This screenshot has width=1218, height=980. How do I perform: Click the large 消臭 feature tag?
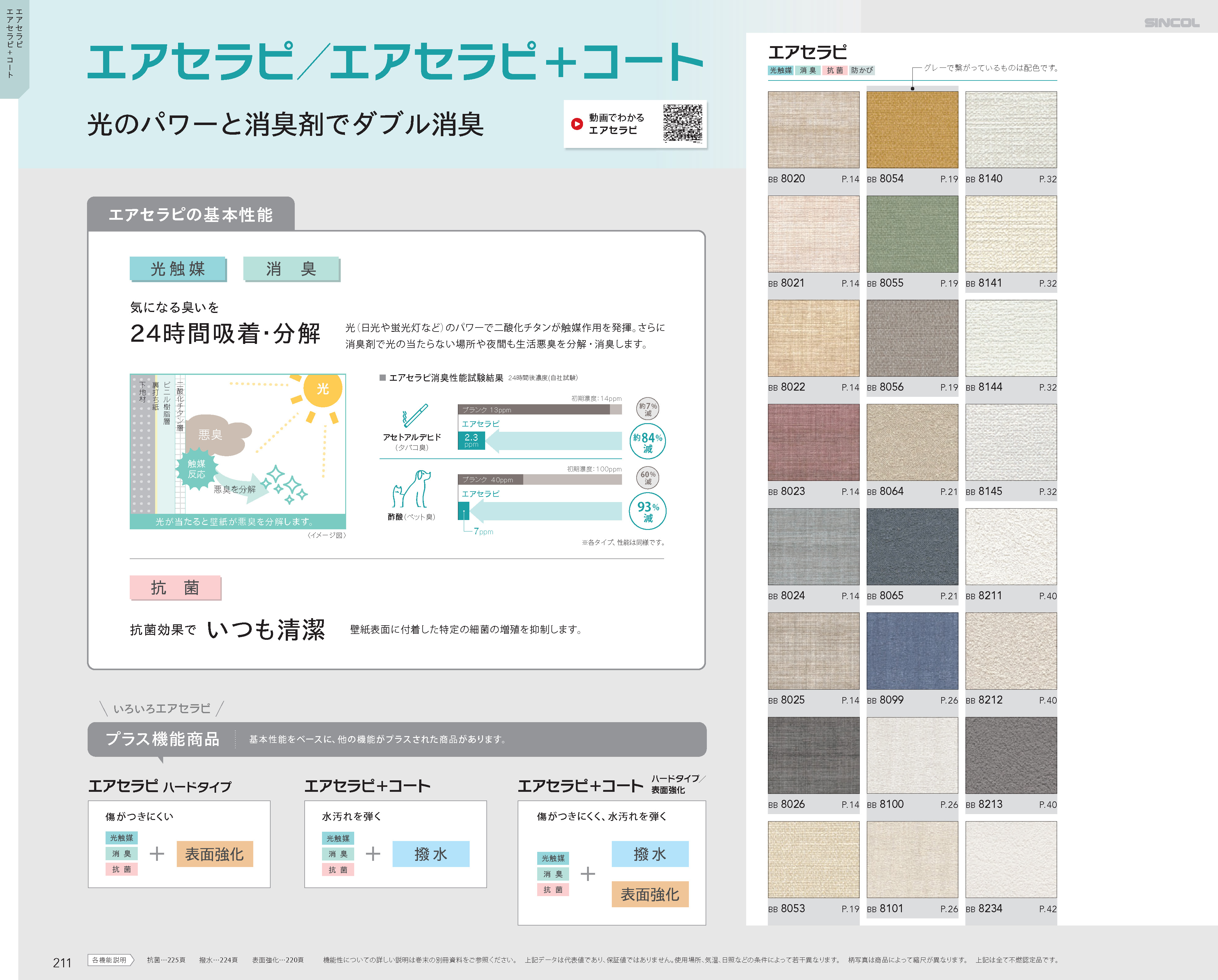click(292, 269)
